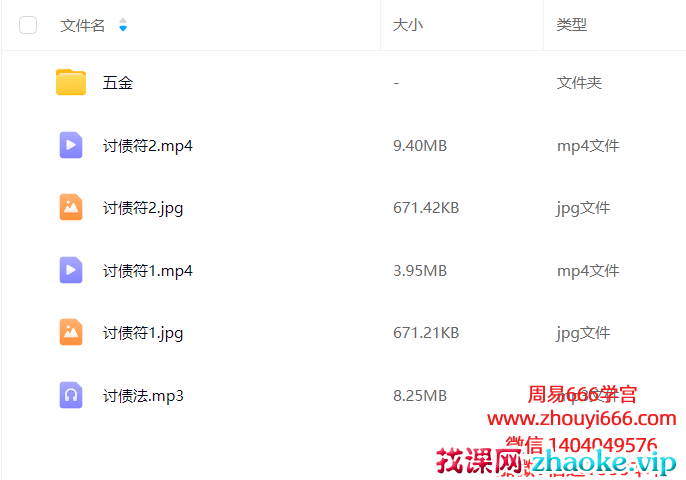Click the image icon for 讨债符2.jpg
The width and height of the screenshot is (686, 480).
coord(71,208)
